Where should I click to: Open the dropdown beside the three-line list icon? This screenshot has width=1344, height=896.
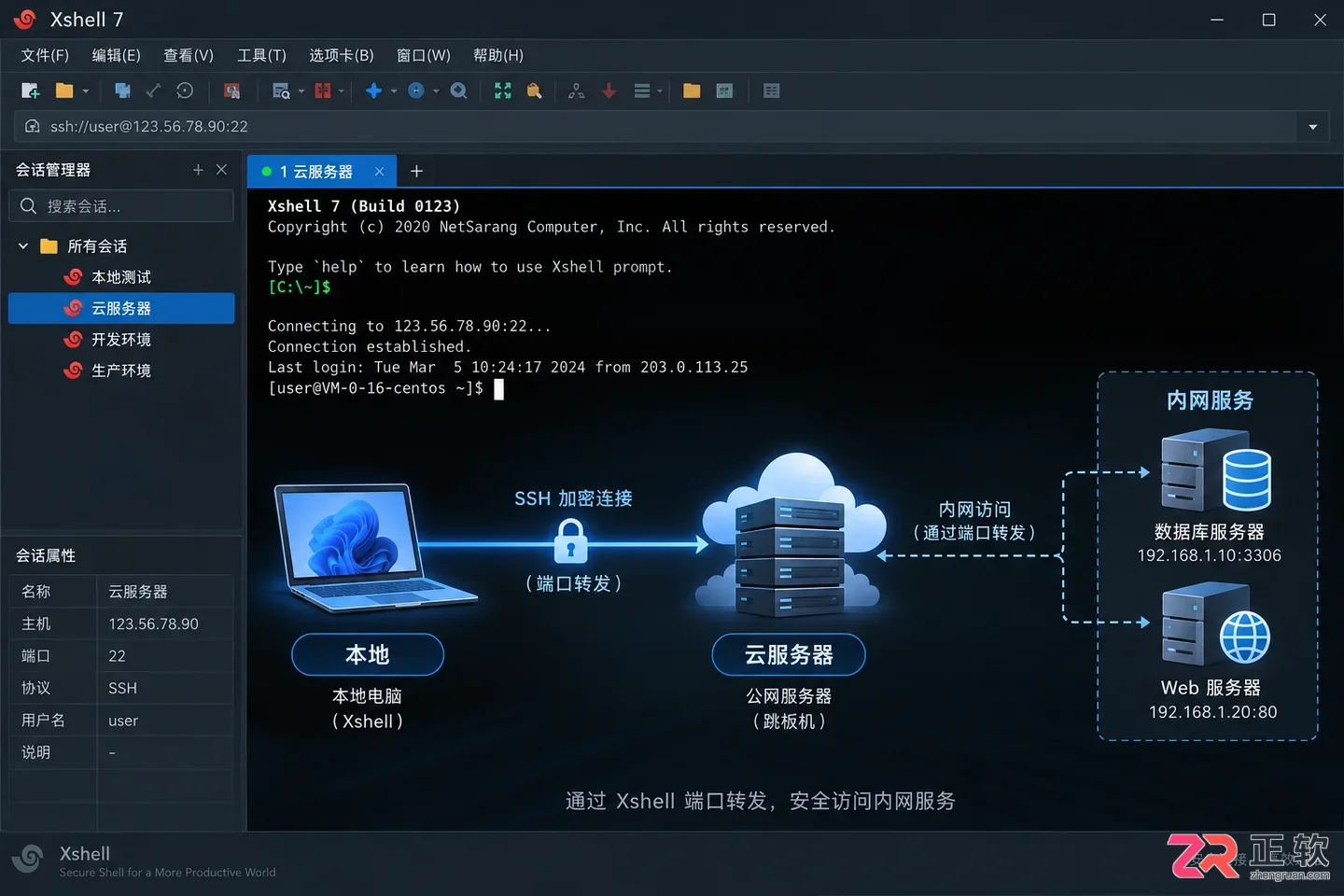coord(660,91)
